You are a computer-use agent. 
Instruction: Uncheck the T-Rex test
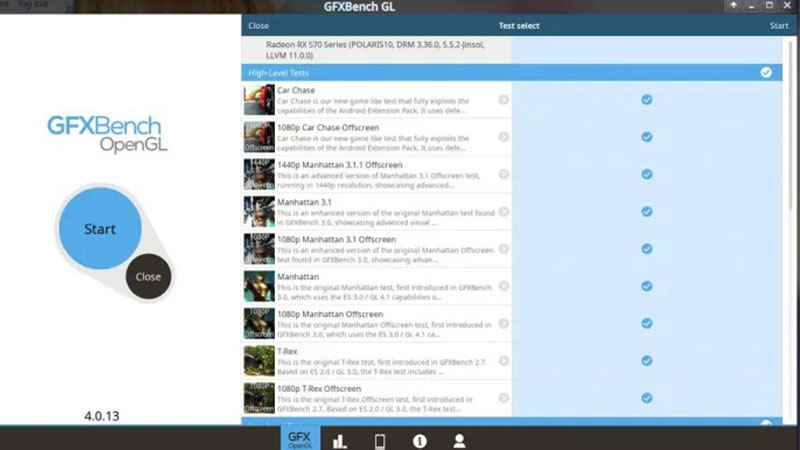pyautogui.click(x=646, y=360)
